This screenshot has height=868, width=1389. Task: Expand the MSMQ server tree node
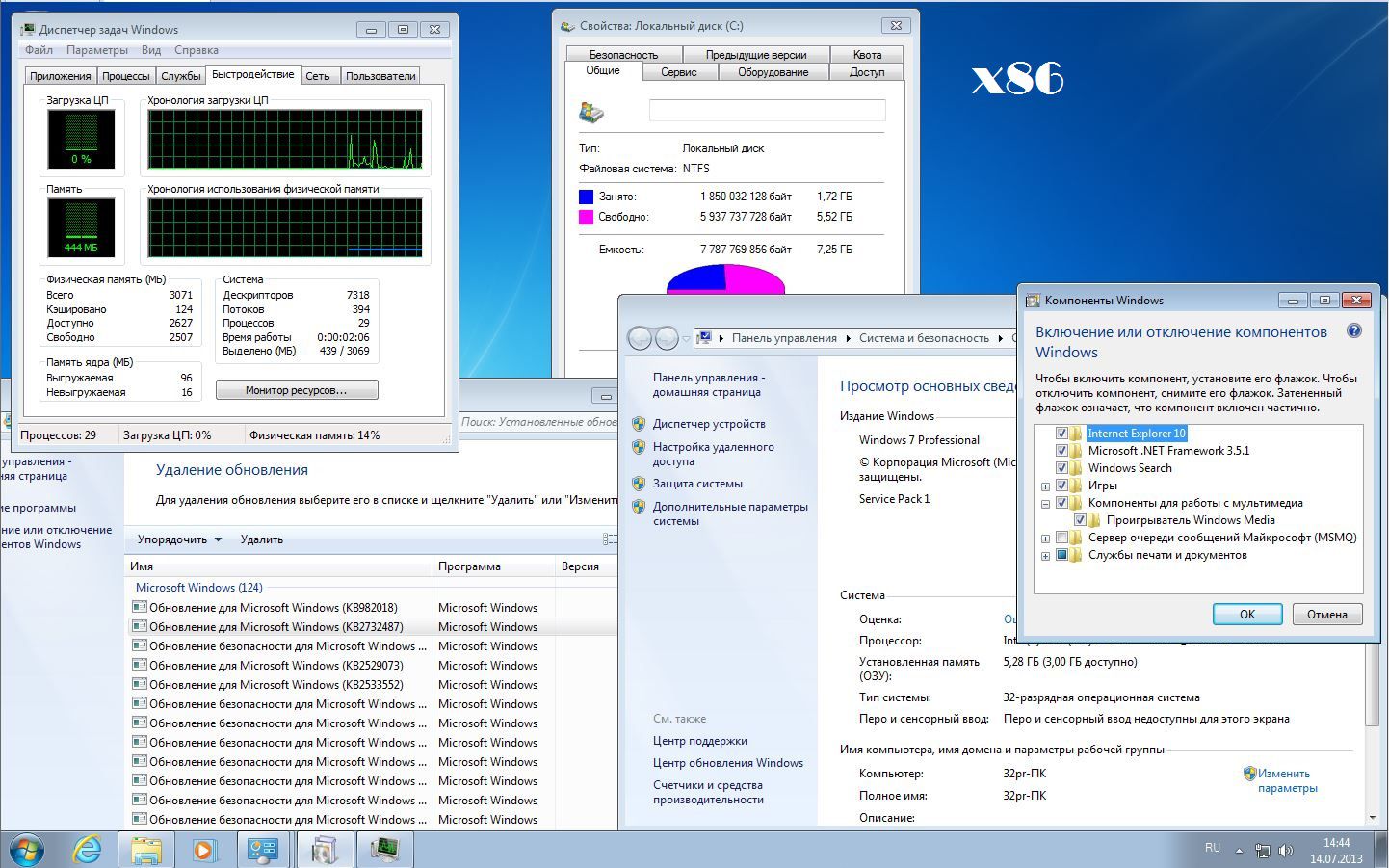point(1045,539)
